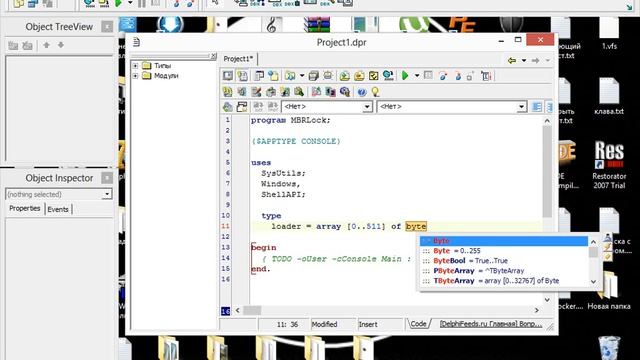Click the 'ShellAPI;' line in uses clause
The image size is (640, 360).
point(283,195)
